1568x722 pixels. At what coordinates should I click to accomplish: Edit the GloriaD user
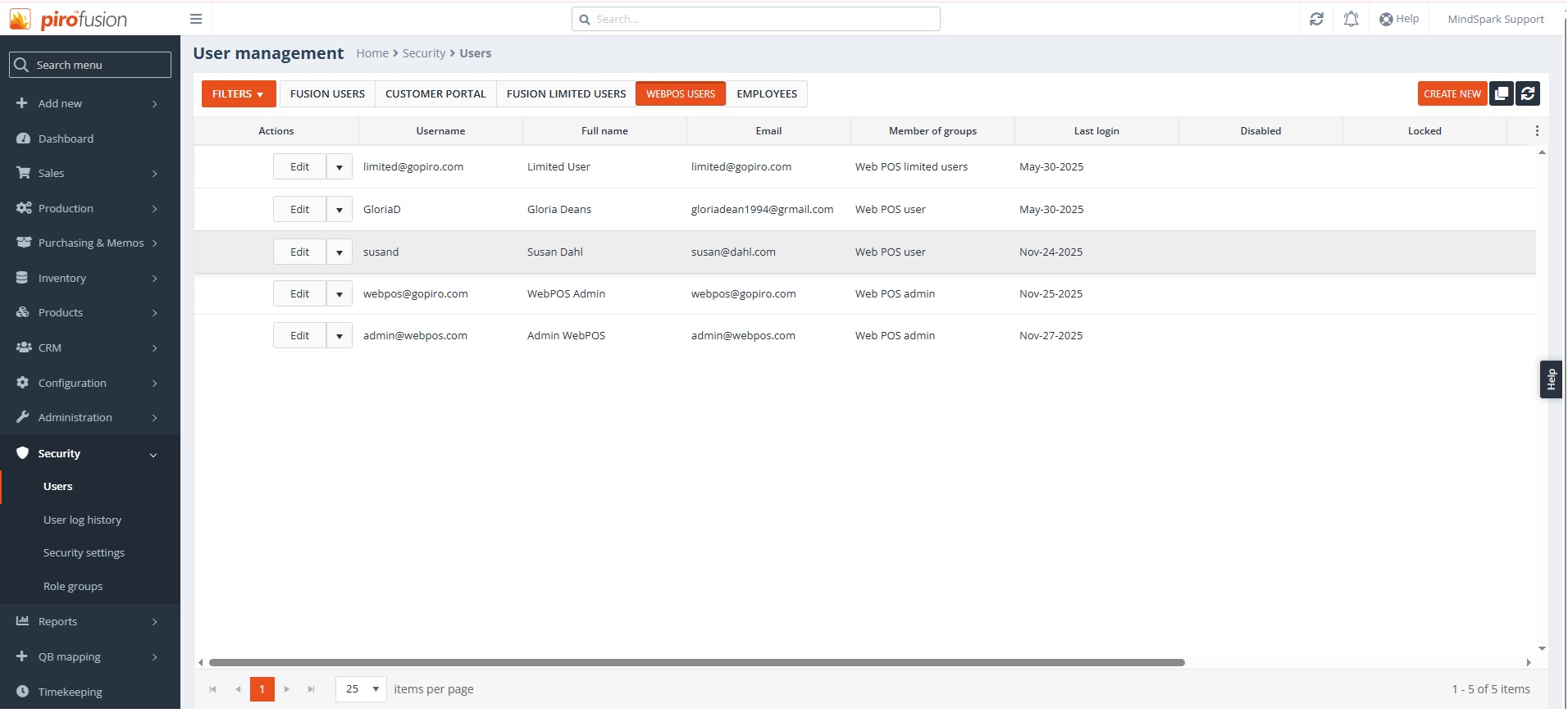(x=300, y=210)
